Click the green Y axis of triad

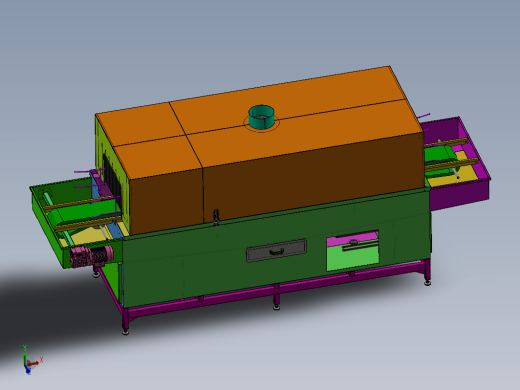tap(25, 357)
